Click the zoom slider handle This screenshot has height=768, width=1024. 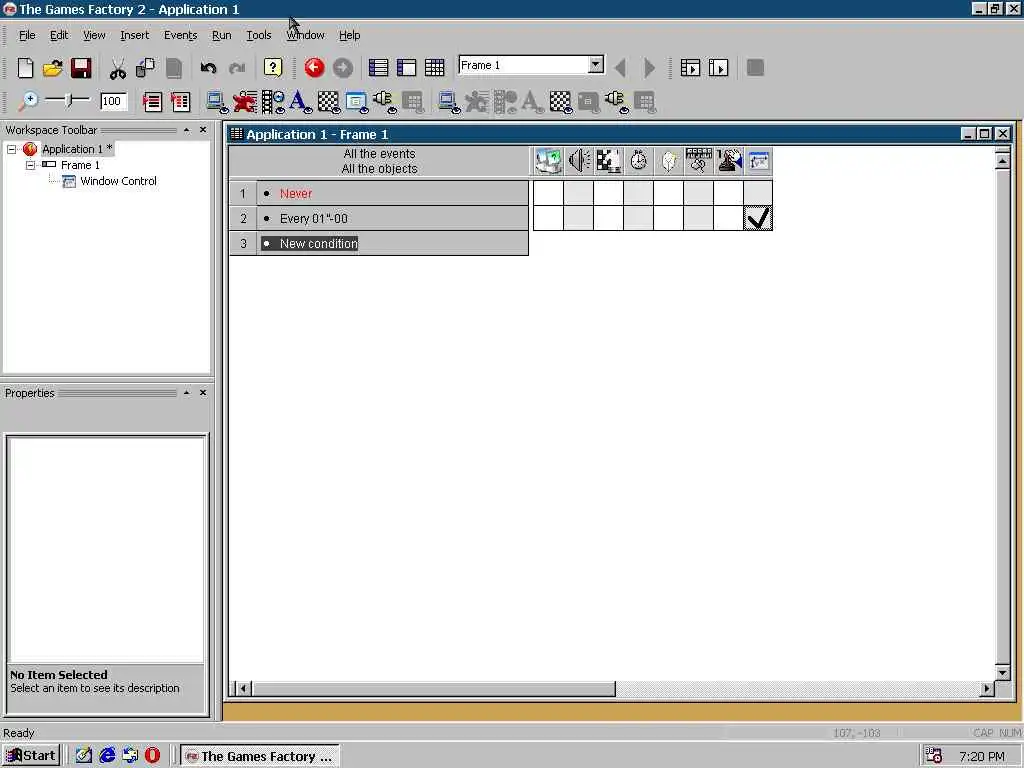click(x=69, y=101)
